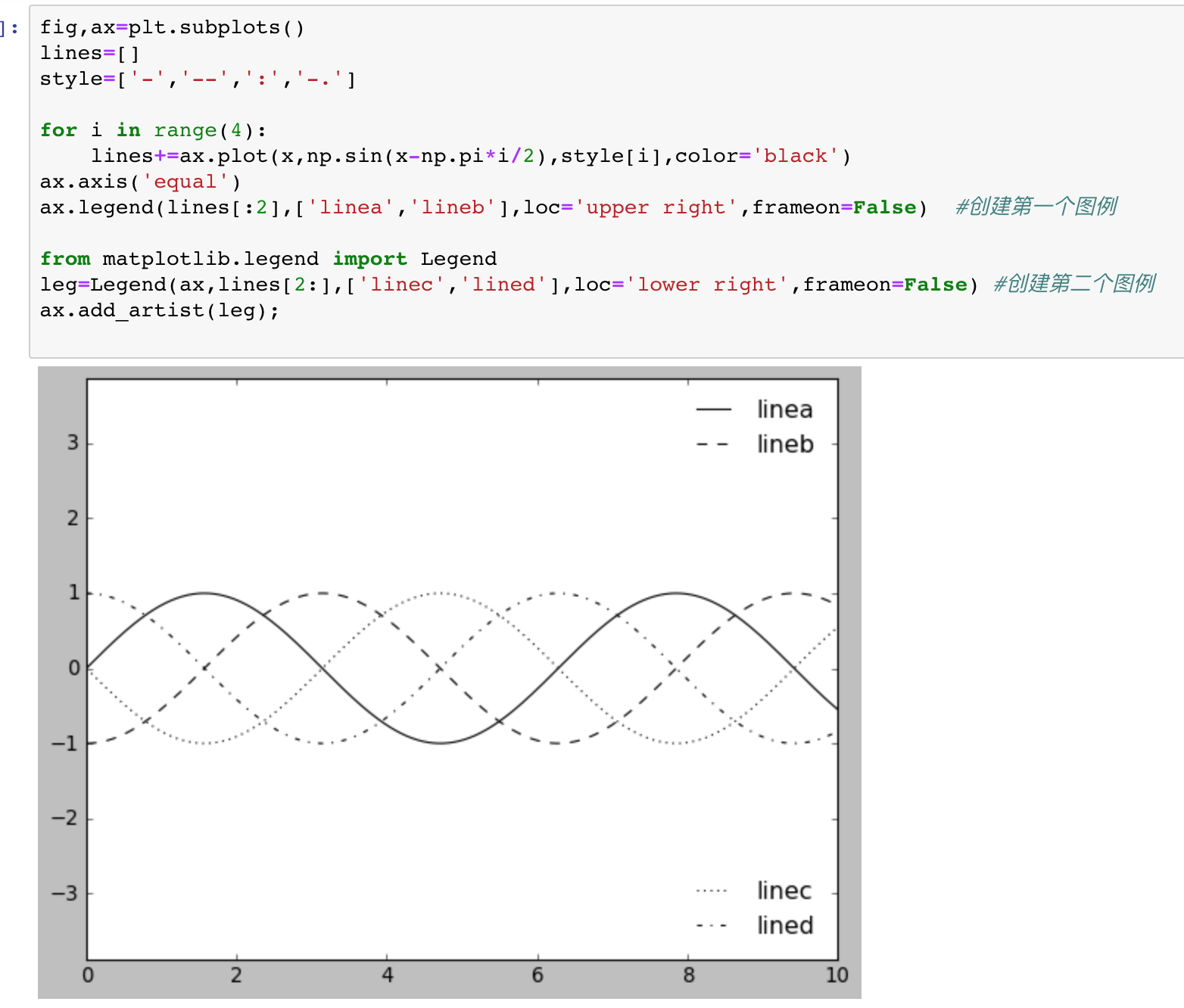The height and width of the screenshot is (1008, 1184).
Task: Click the 'upper right' location string
Action: coord(656,207)
